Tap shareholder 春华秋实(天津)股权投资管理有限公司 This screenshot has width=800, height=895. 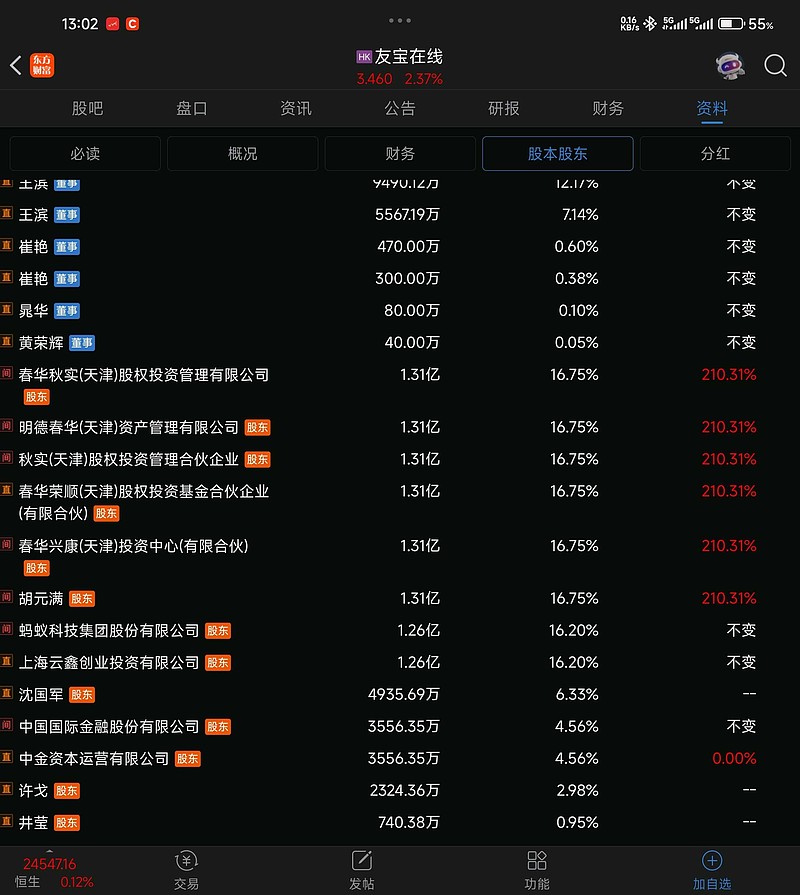(x=144, y=375)
